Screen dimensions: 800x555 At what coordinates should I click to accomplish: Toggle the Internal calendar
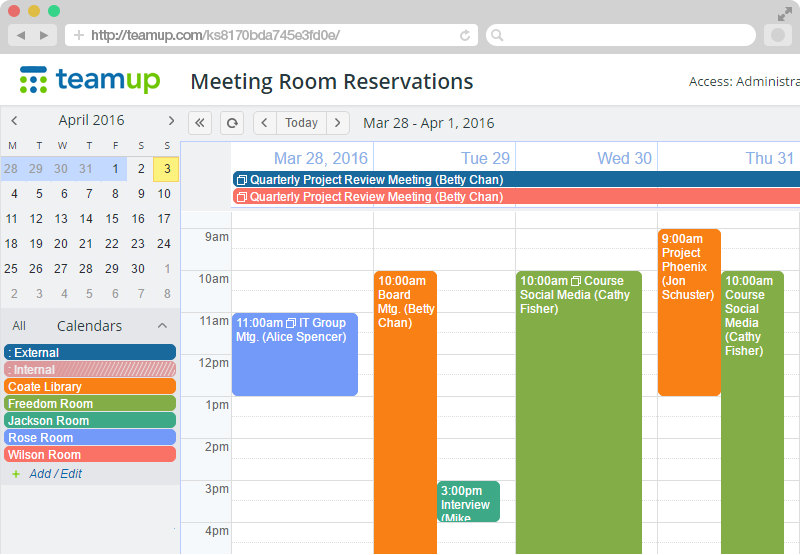[x=90, y=369]
